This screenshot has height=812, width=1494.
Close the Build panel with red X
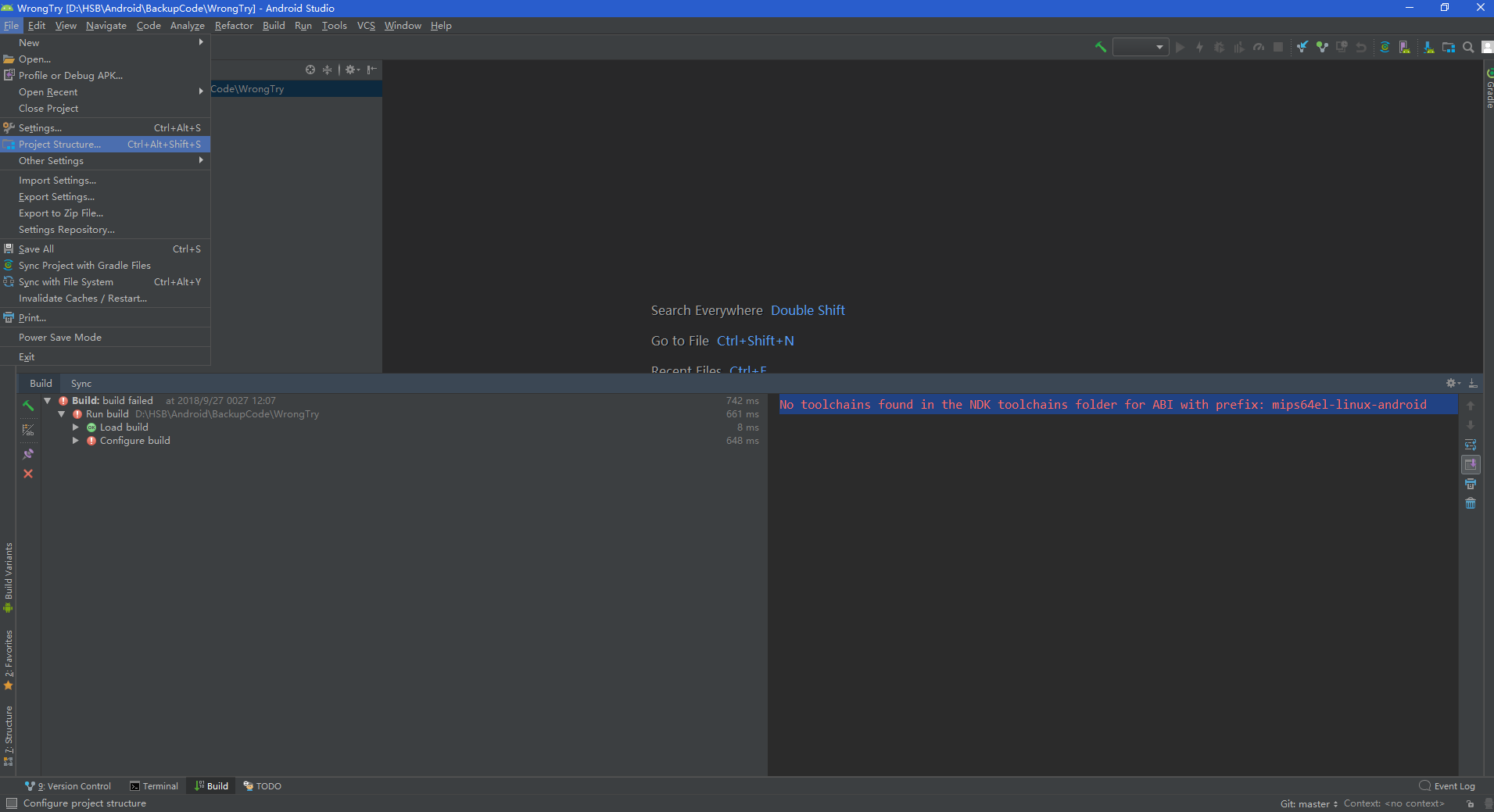[x=28, y=474]
